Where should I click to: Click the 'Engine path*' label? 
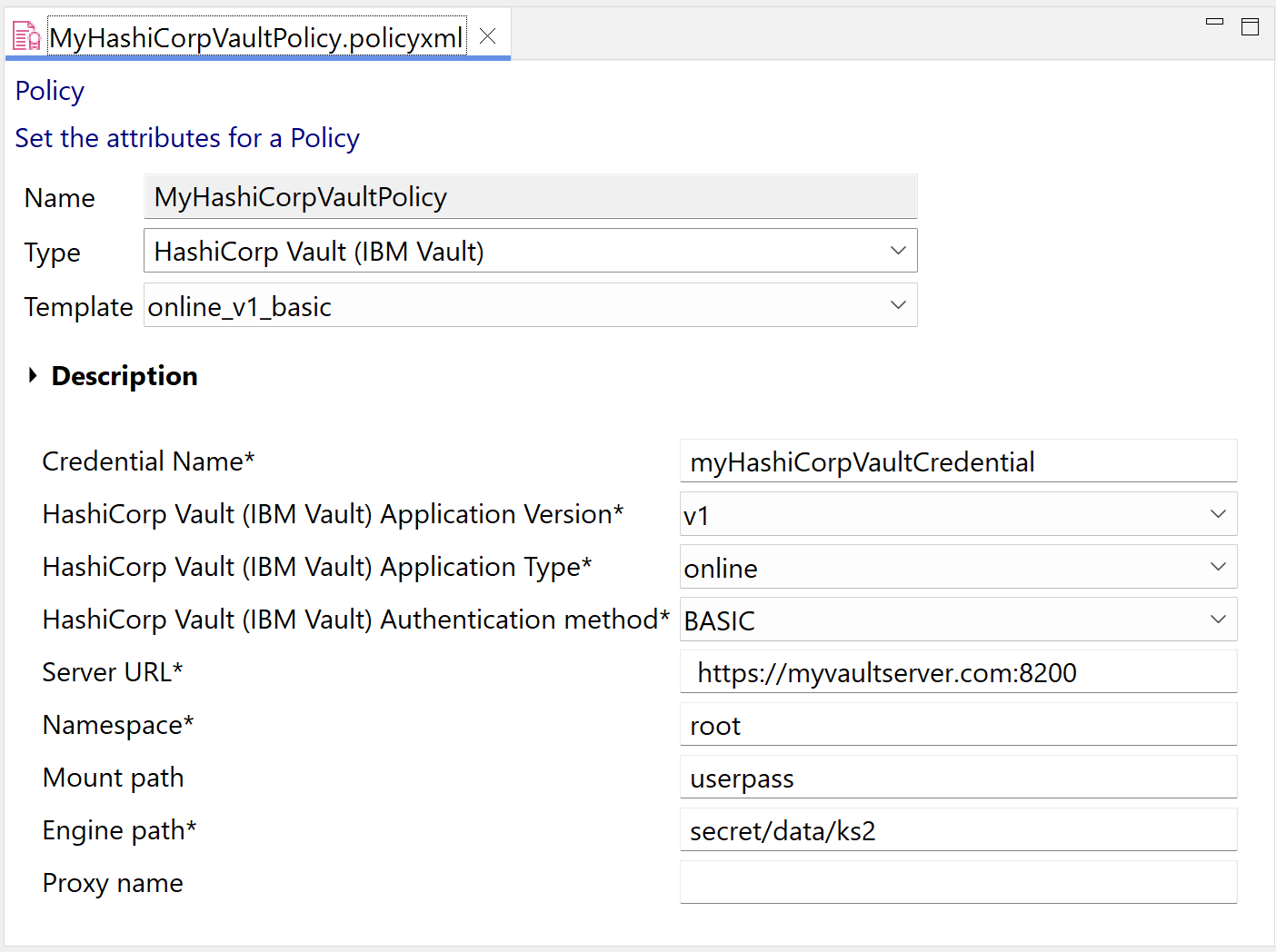(119, 830)
